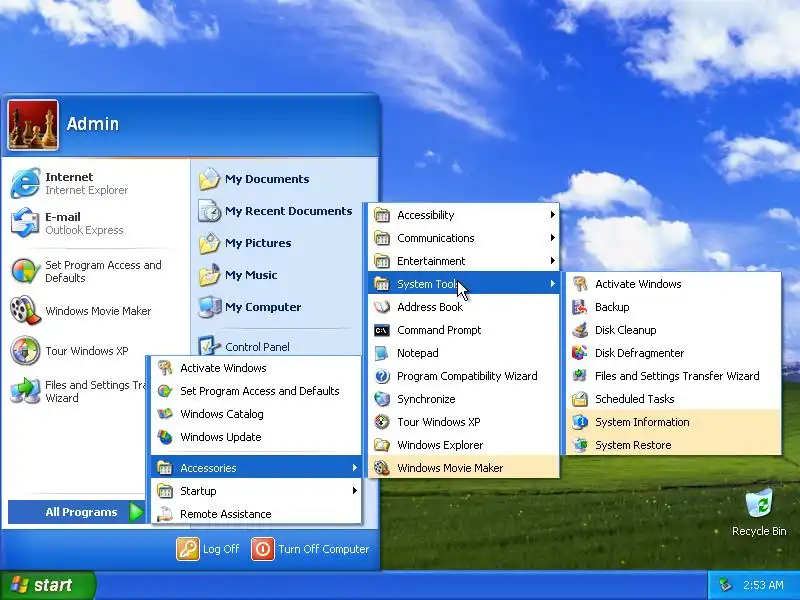Click the All Programs green arrow
Image resolution: width=800 pixels, height=600 pixels.
(136, 512)
